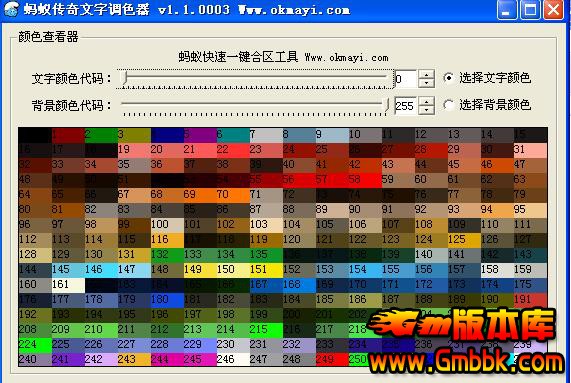Pick color swatch 158 white-gray
Viewport: 571px width, 383px height.
click(x=497, y=270)
